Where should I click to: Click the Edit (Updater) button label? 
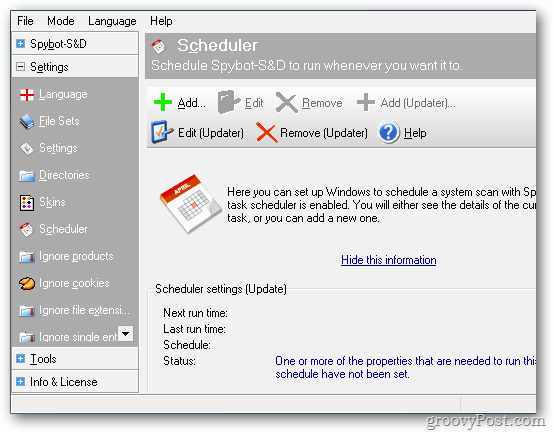(x=211, y=133)
